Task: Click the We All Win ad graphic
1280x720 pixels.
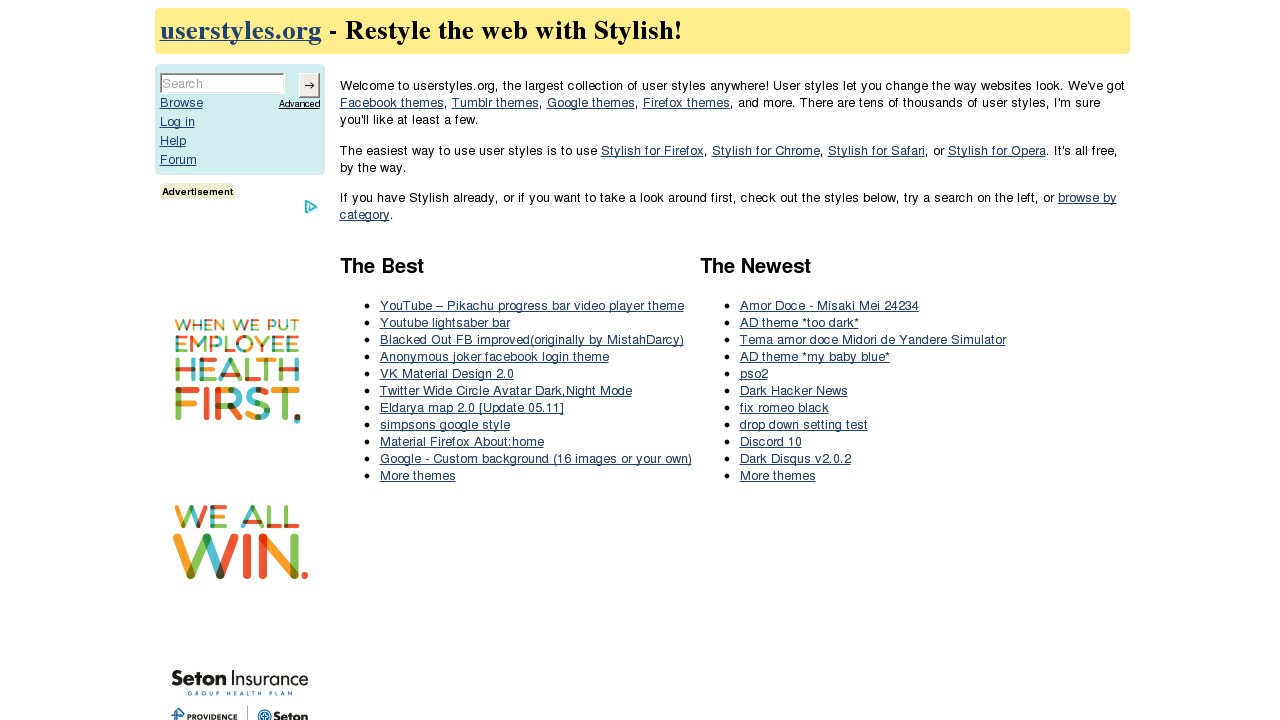Action: [240, 542]
